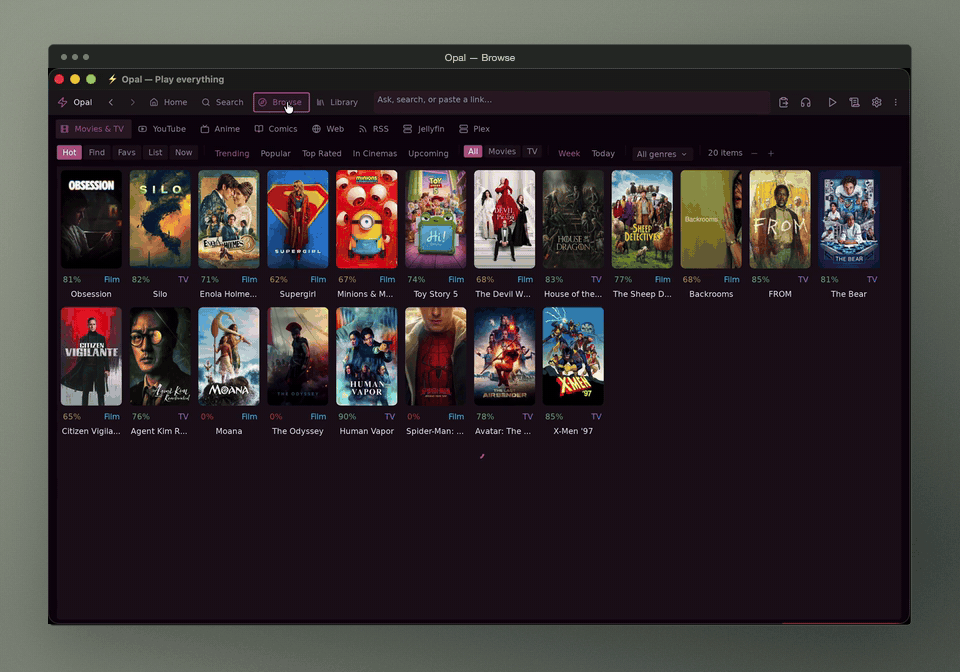960x672 pixels.
Task: Open the scroll log icon
Action: 854,102
